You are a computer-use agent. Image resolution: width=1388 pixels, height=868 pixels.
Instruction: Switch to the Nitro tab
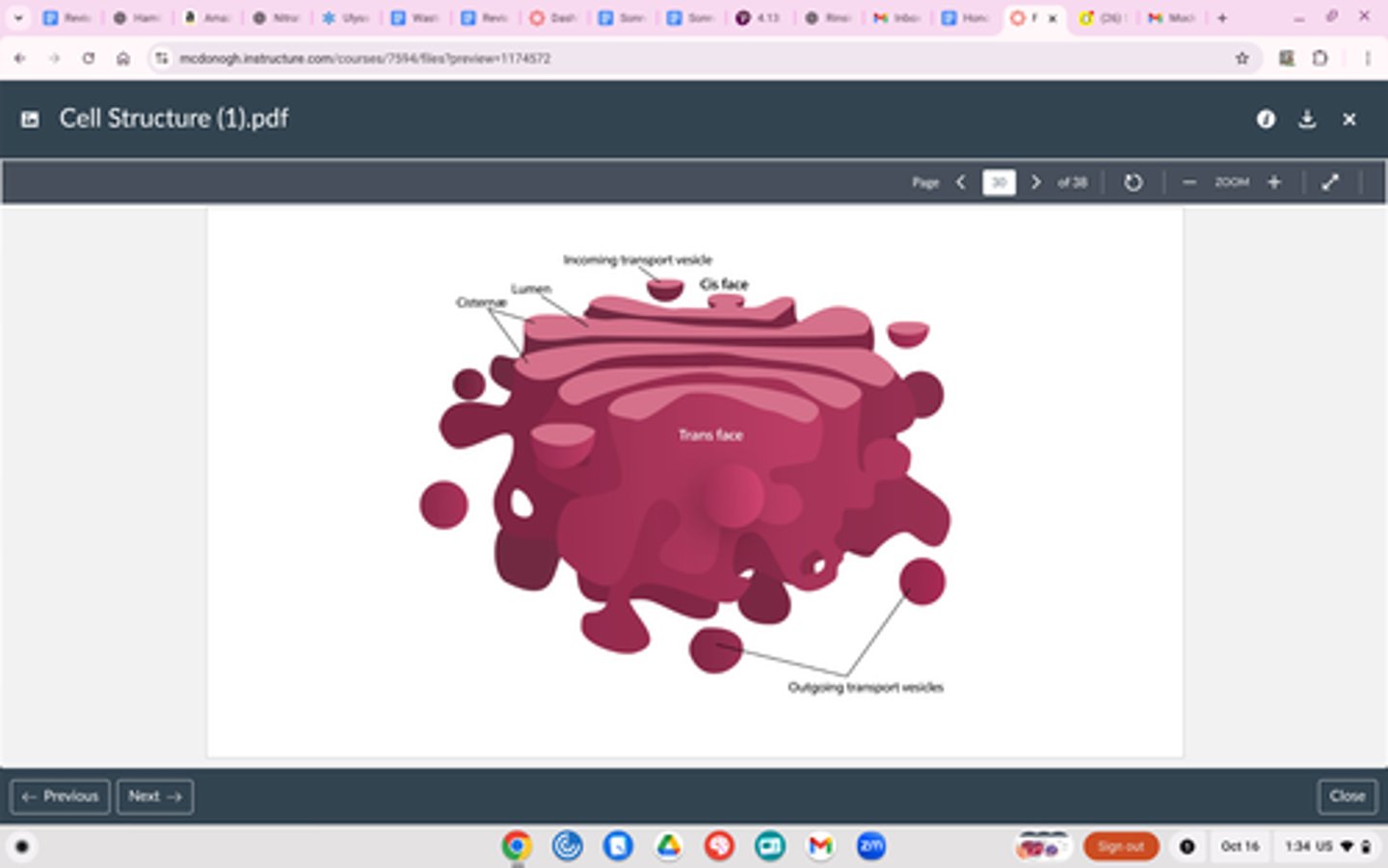pyautogui.click(x=276, y=17)
